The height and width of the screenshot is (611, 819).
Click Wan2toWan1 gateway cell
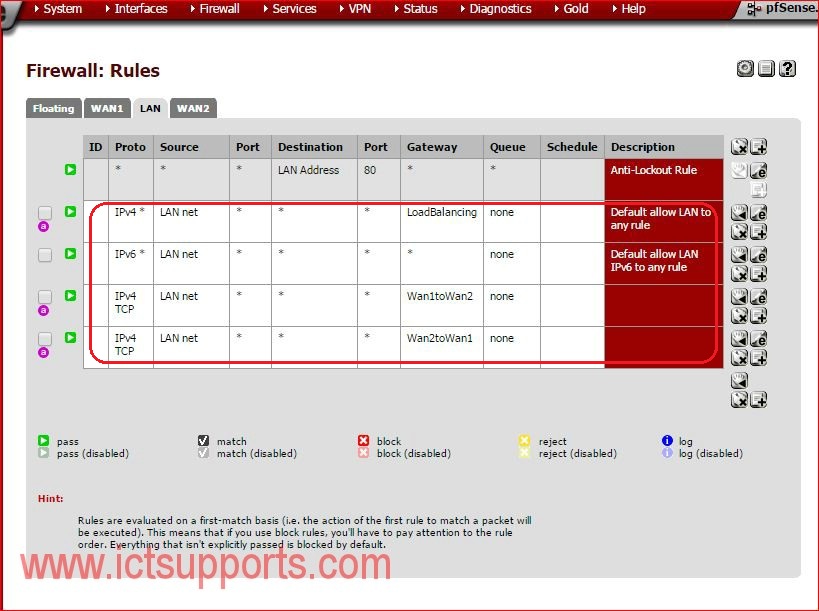pyautogui.click(x=442, y=347)
